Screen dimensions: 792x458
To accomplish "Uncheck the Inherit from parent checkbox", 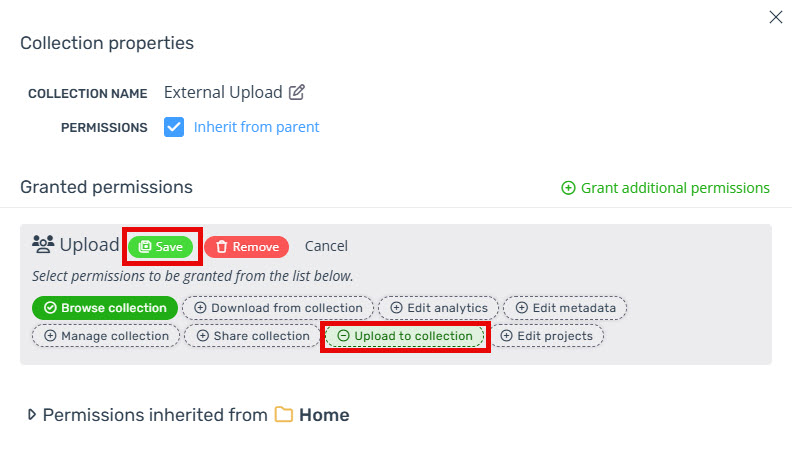I will tap(174, 127).
